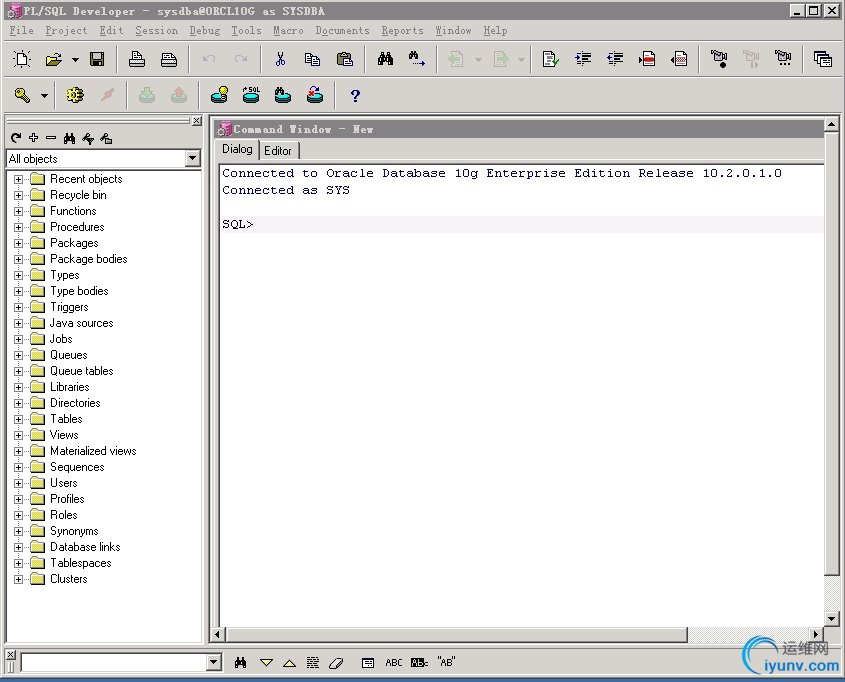Viewport: 845px width, 682px height.
Task: Click the Copy icon
Action: [312, 59]
